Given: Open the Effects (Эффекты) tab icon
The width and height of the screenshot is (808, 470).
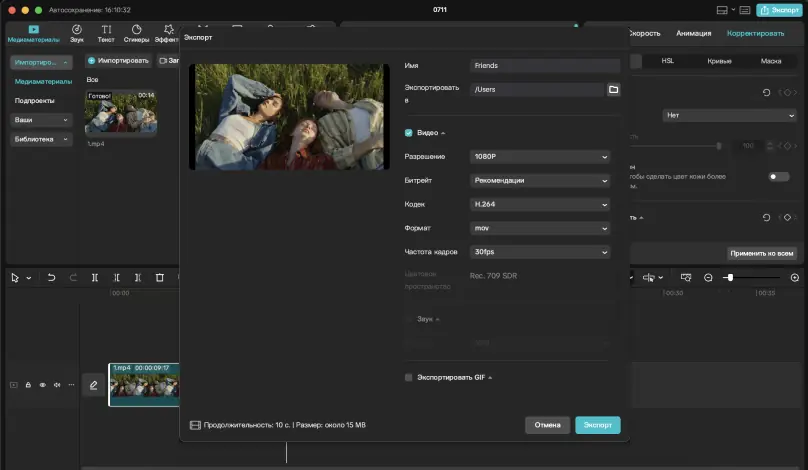Looking at the screenshot, I should pos(169,29).
